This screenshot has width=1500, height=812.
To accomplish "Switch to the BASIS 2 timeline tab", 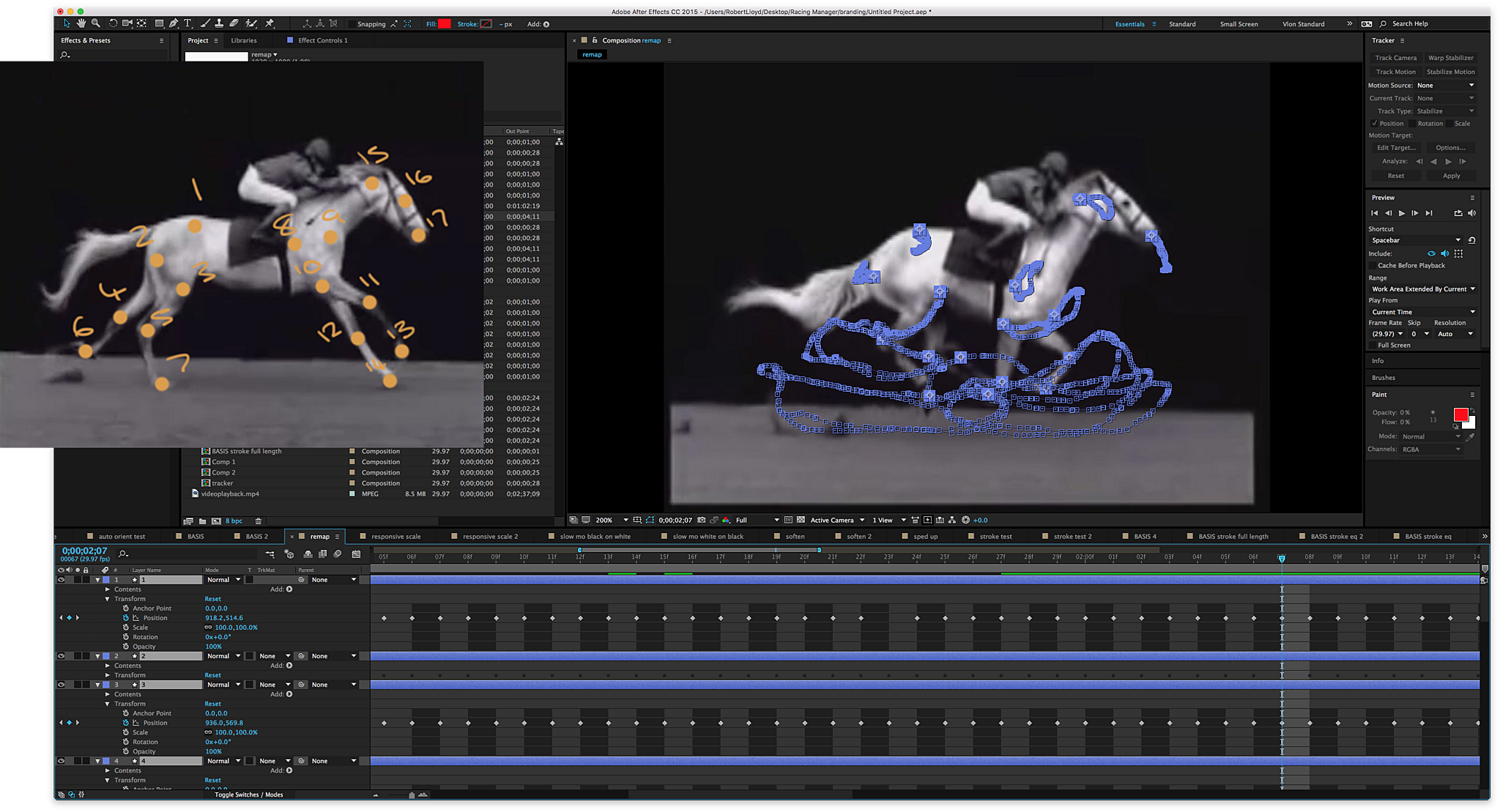I will (x=256, y=536).
